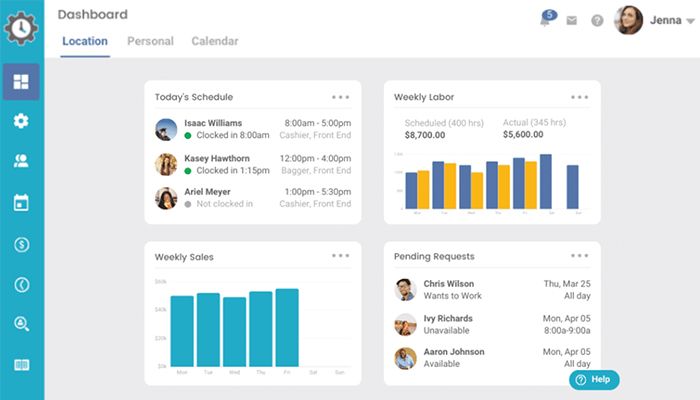Select the name Chris Wilson
The height and width of the screenshot is (400, 700).
tap(449, 283)
